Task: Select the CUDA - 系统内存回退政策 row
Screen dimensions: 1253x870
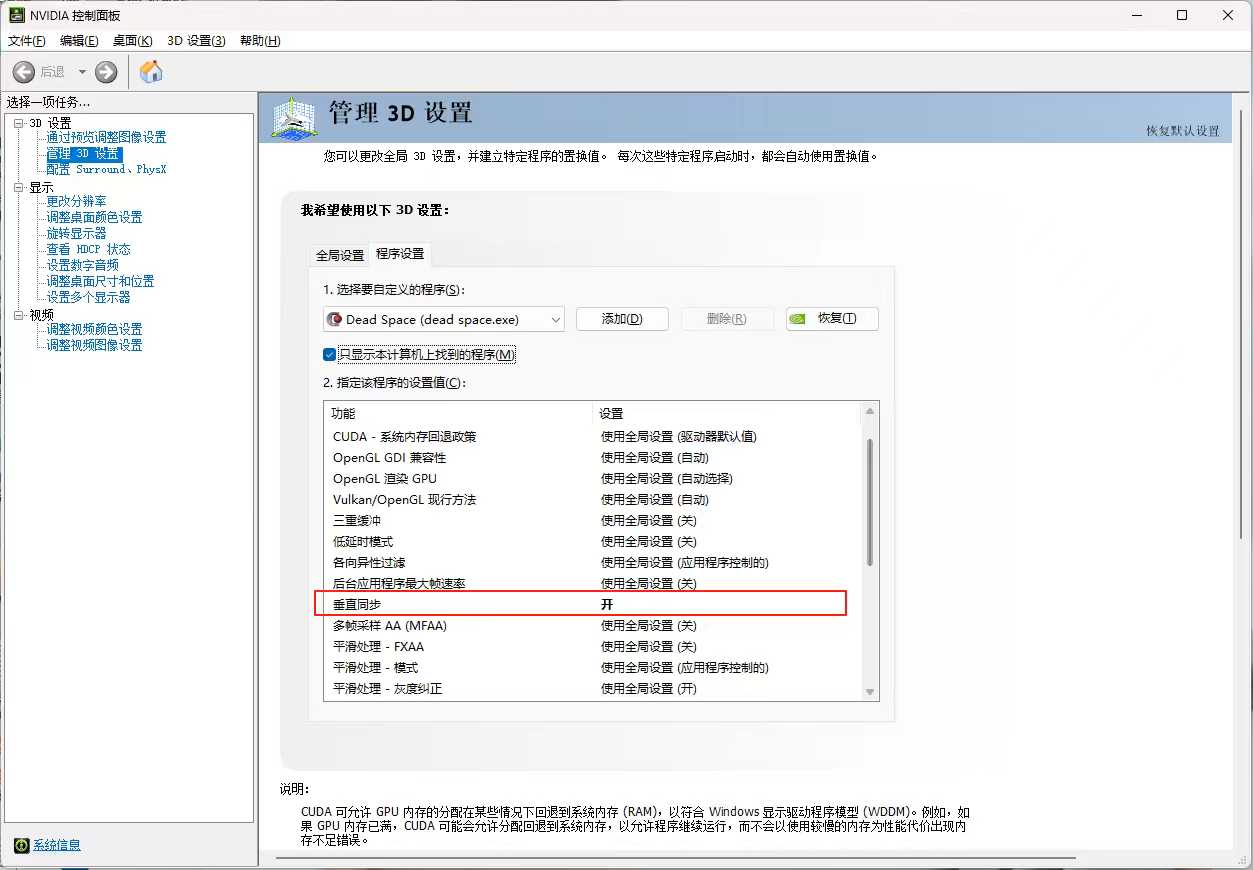Action: 592,437
